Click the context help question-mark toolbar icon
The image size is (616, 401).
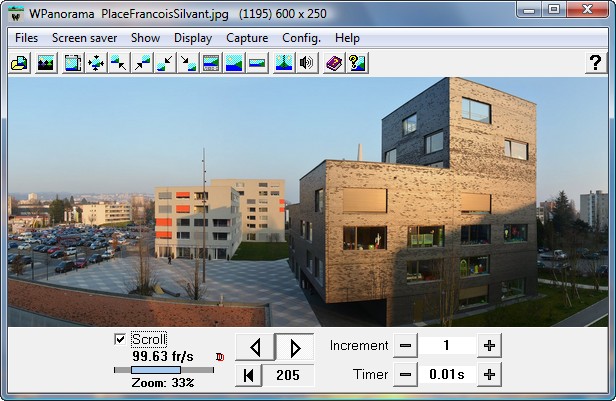[356, 63]
